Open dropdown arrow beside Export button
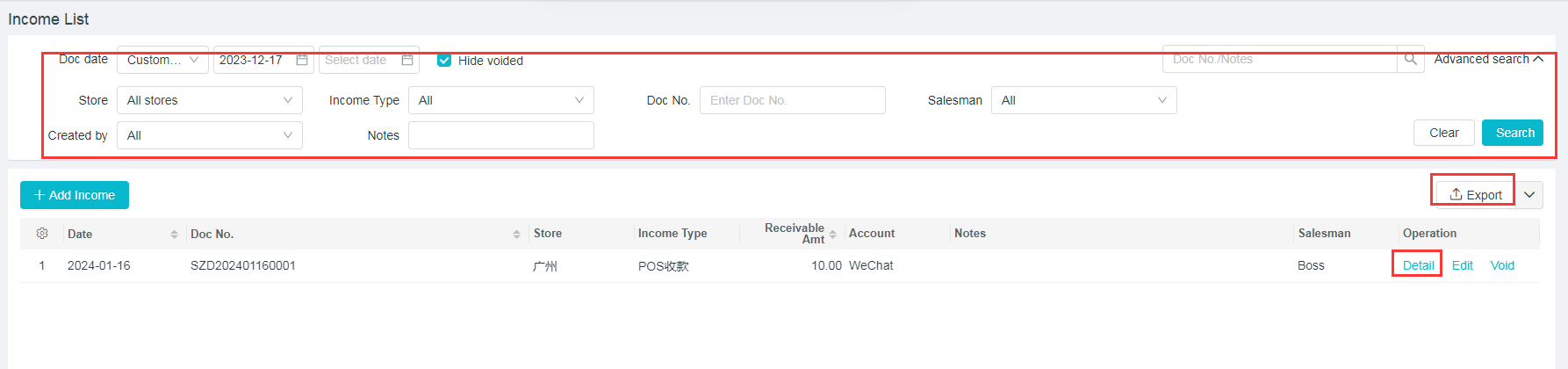Viewport: 1568px width, 369px height. (1529, 195)
